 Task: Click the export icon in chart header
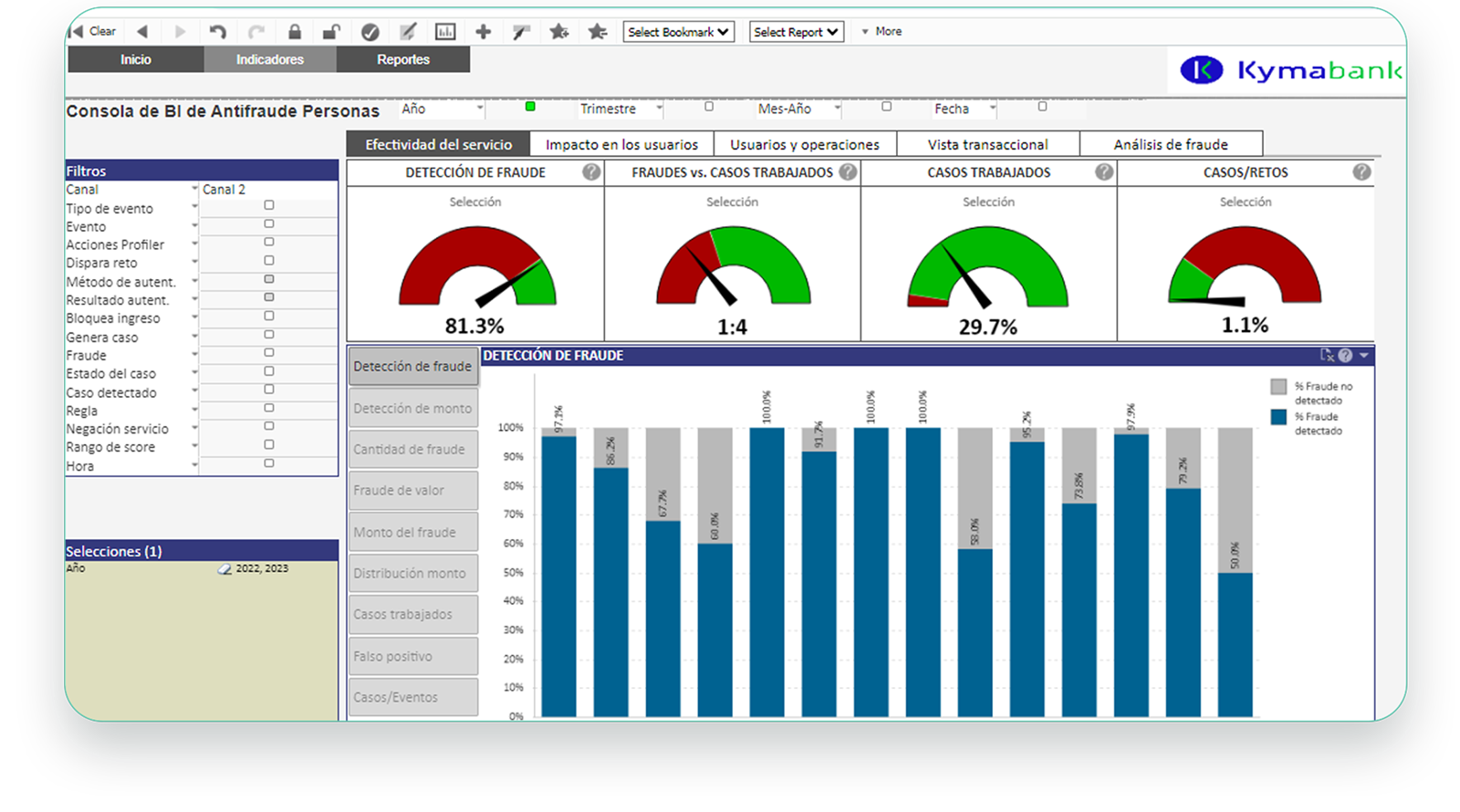point(1327,355)
